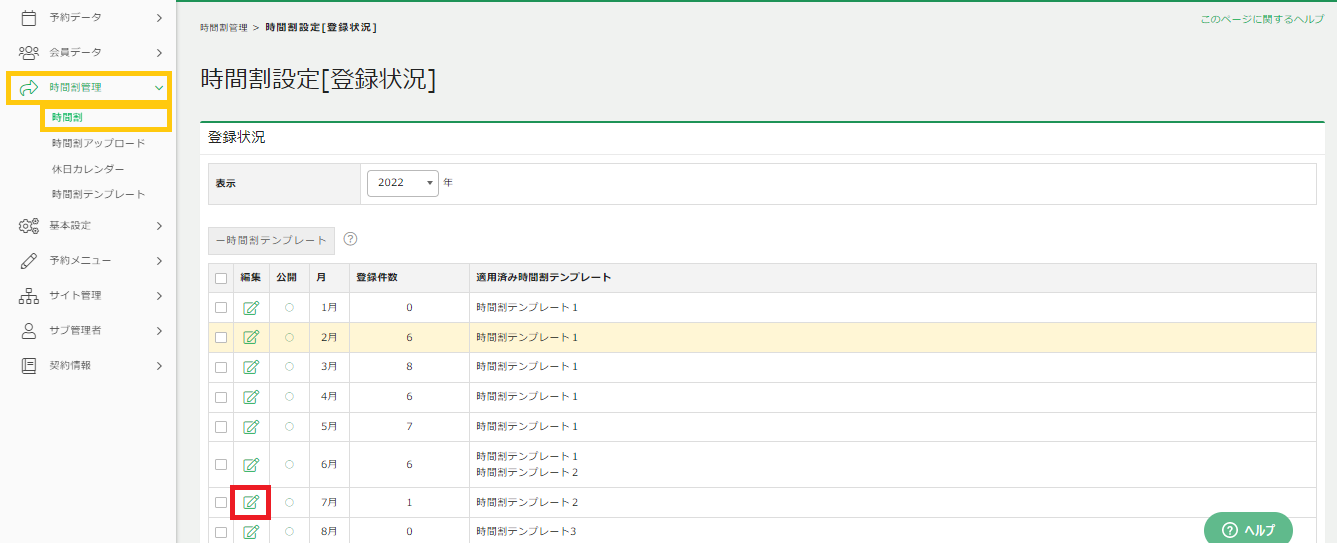Open edit icon for 4月 row
This screenshot has width=1337, height=543.
click(251, 398)
